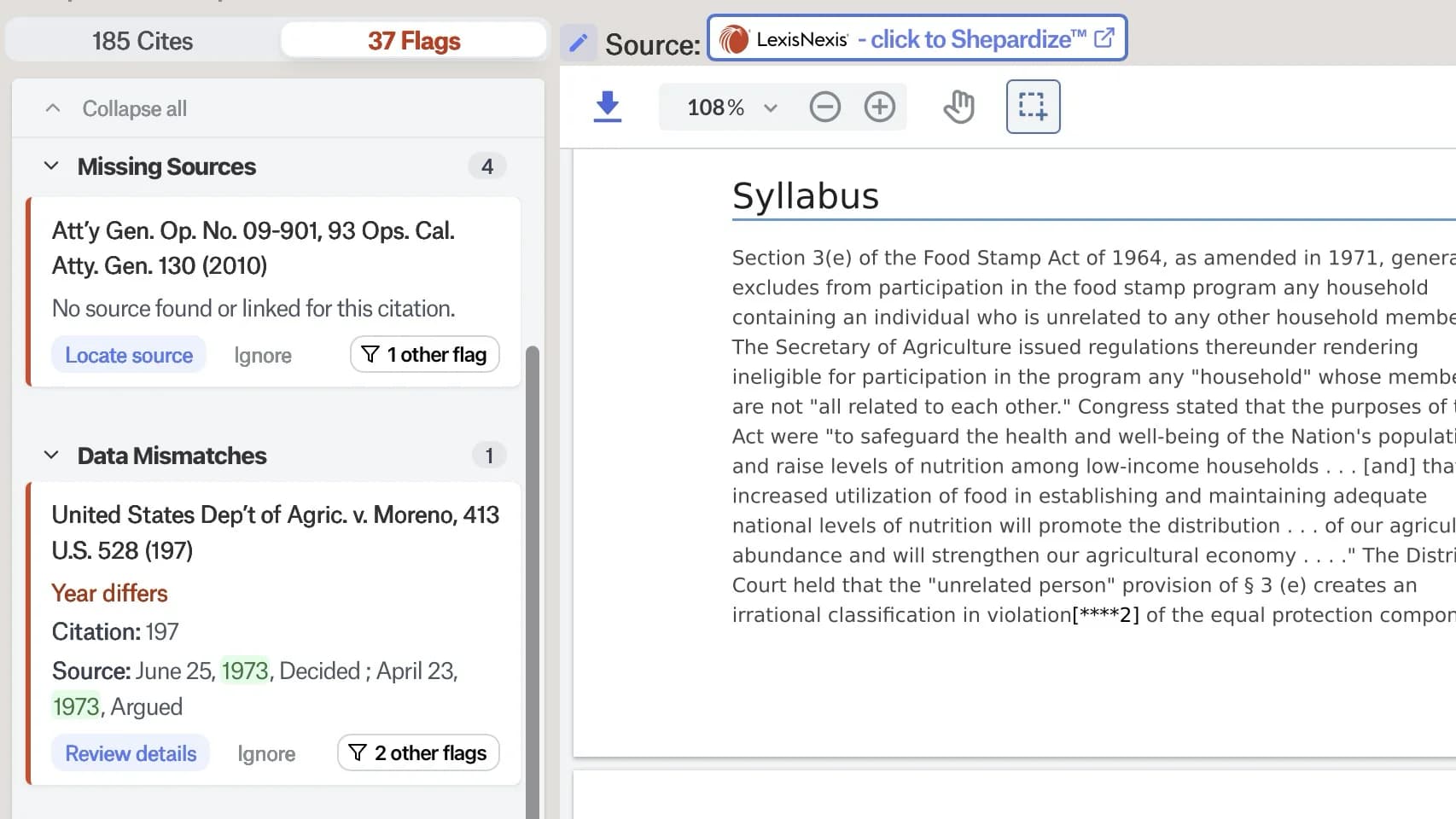Click the Year differs warning text
The image size is (1456, 819).
click(109, 593)
